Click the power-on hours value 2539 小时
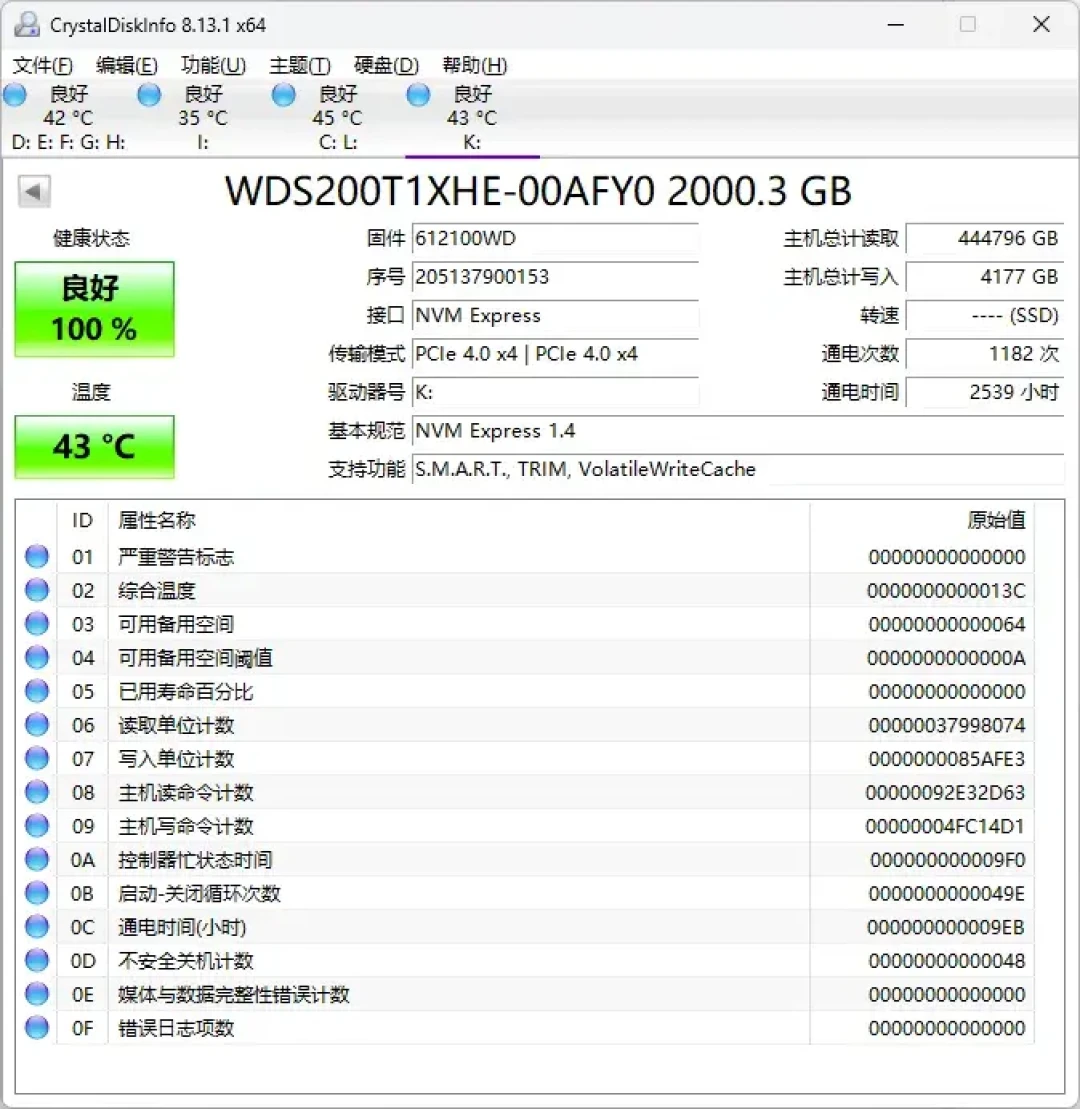The height and width of the screenshot is (1109, 1080). [985, 392]
